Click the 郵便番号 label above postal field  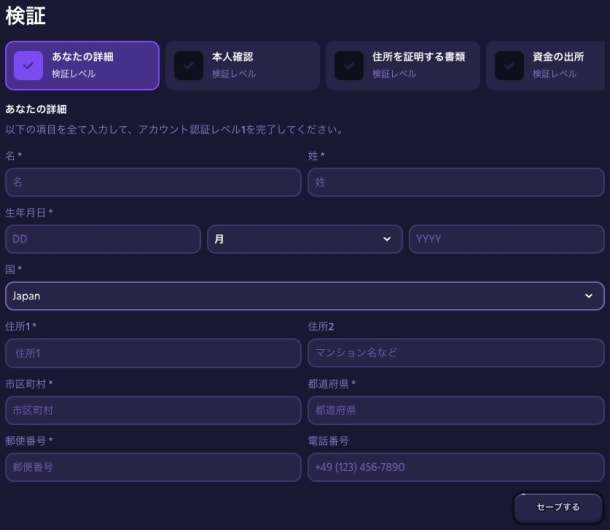tap(29, 441)
